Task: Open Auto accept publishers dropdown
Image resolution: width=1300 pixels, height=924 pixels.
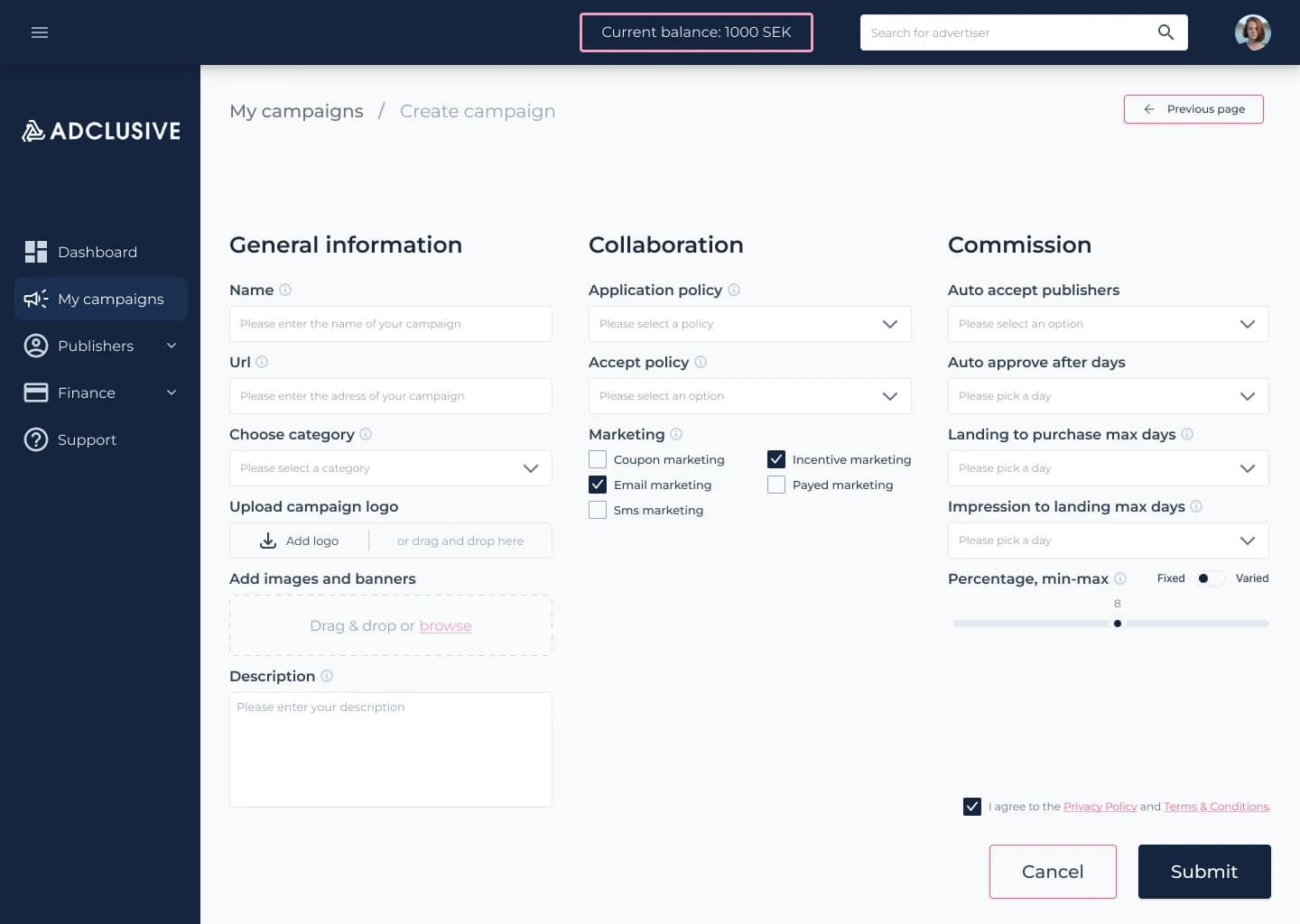Action: tap(1109, 324)
